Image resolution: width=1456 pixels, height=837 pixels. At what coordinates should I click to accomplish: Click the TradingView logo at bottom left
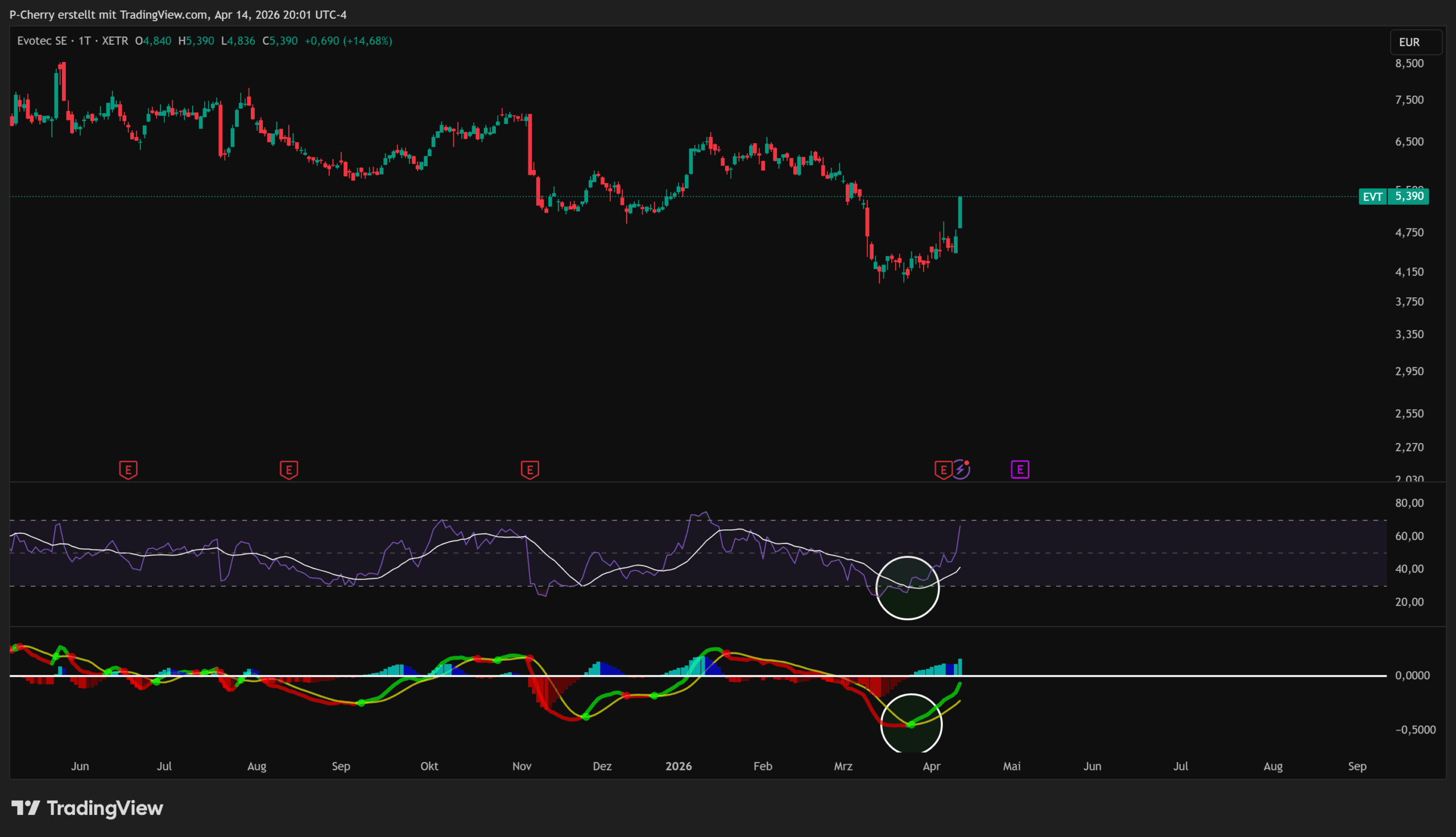click(88, 808)
